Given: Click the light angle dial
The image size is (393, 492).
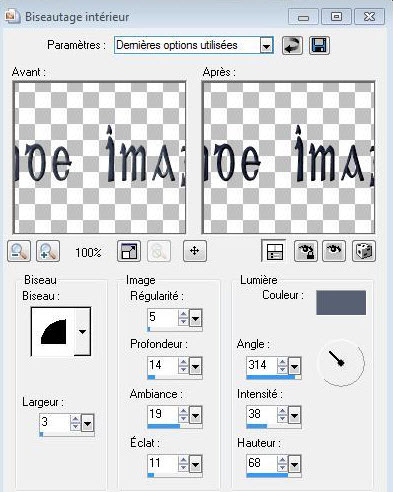Looking at the screenshot, I should coord(341,363).
